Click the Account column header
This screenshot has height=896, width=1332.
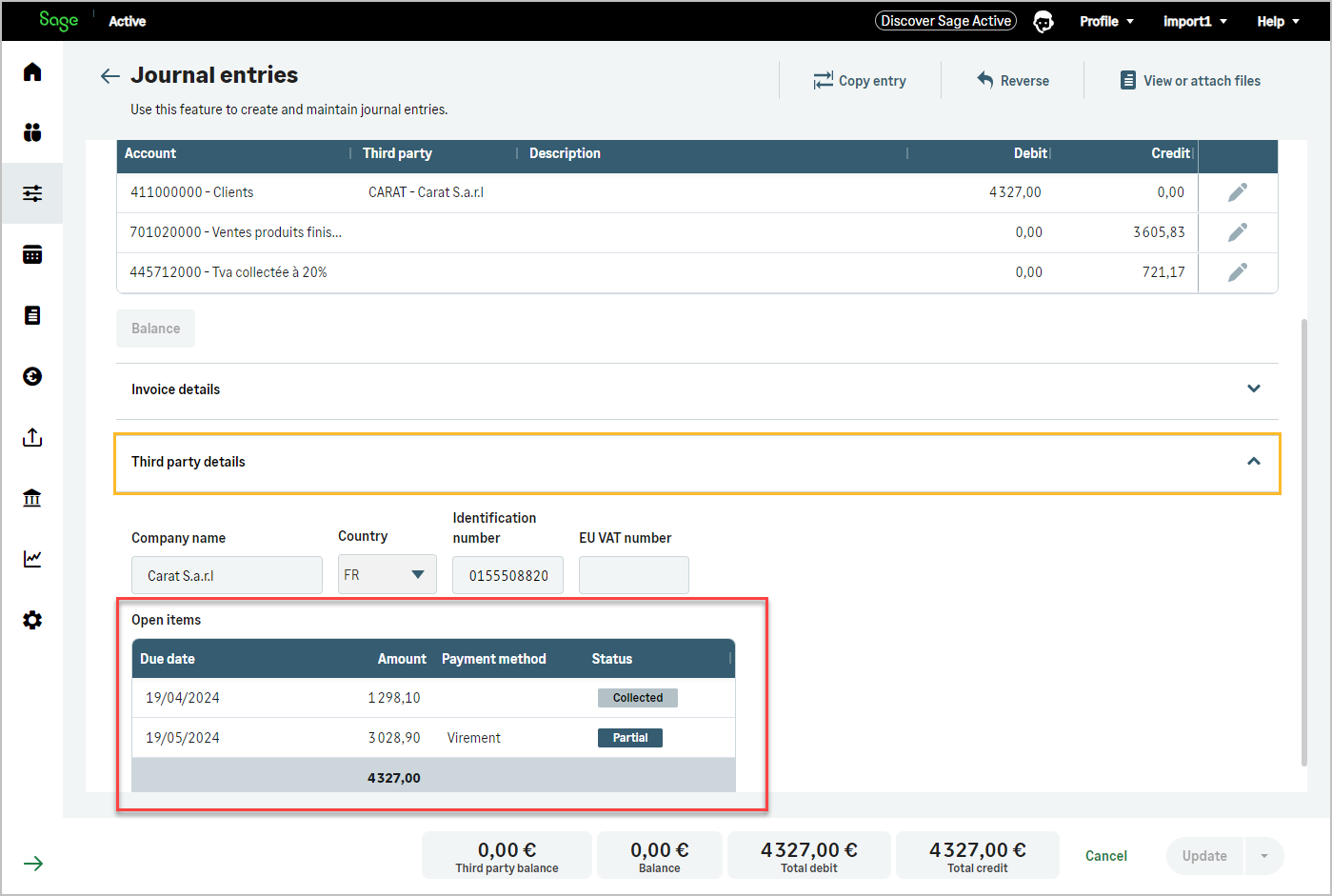click(150, 153)
